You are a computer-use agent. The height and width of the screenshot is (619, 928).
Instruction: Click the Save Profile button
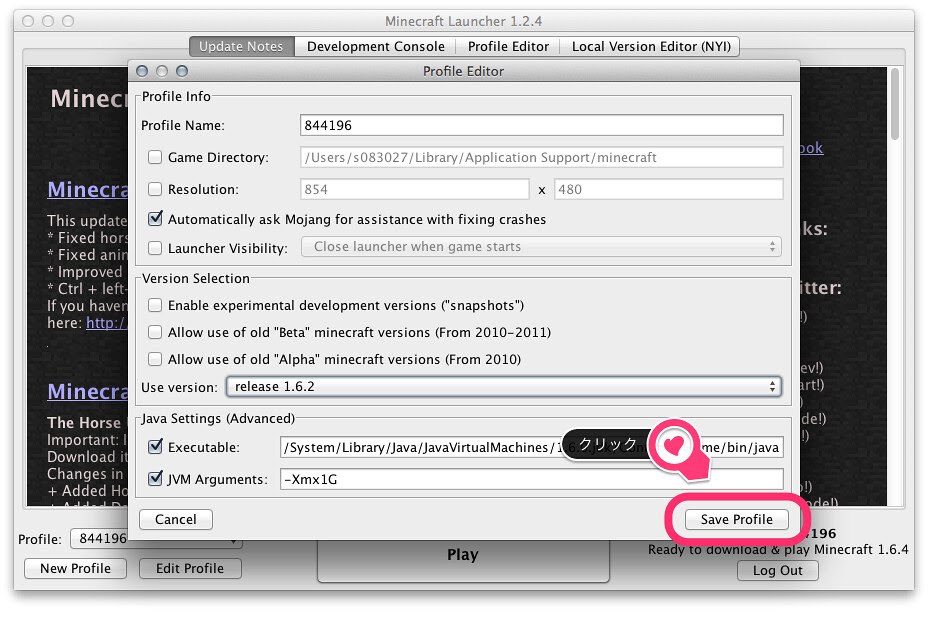[x=736, y=520]
